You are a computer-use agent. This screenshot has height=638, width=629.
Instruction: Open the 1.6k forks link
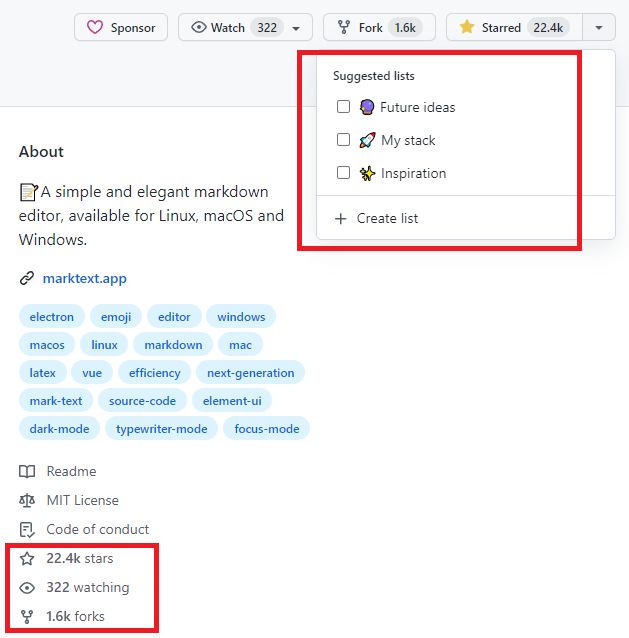click(75, 616)
